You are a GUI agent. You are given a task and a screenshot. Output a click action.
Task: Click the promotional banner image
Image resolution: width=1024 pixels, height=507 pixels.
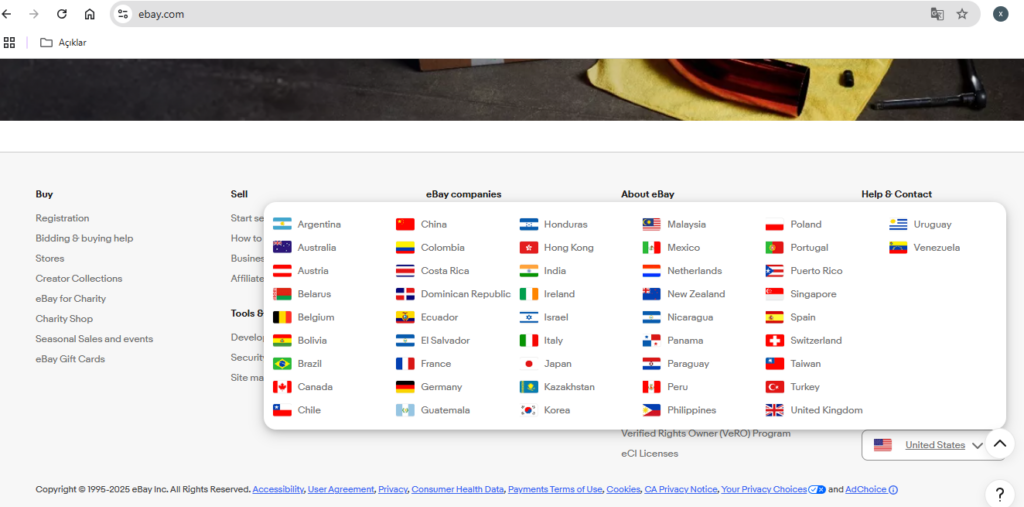[x=512, y=90]
